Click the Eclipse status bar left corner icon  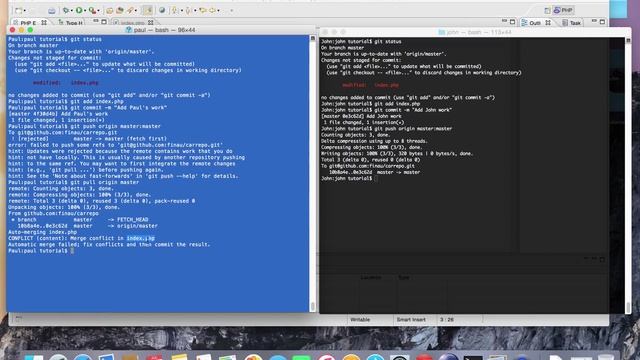point(18,318)
